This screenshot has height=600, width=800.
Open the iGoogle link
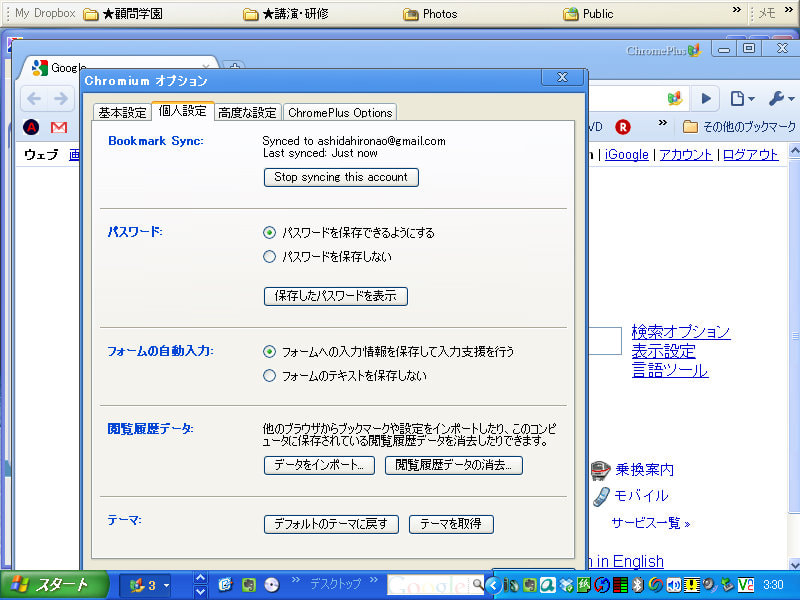click(626, 155)
